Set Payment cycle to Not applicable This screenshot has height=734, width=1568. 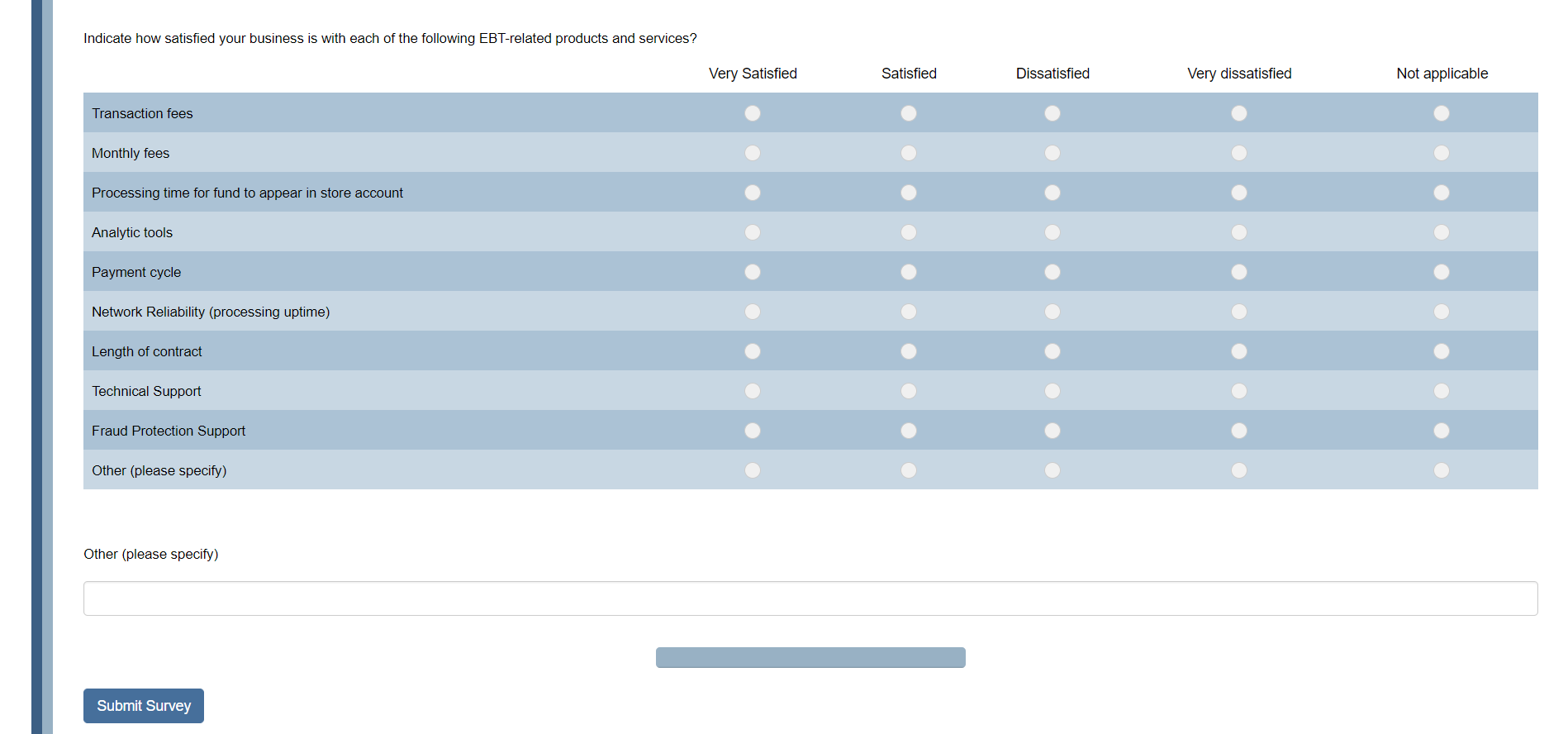click(1442, 272)
